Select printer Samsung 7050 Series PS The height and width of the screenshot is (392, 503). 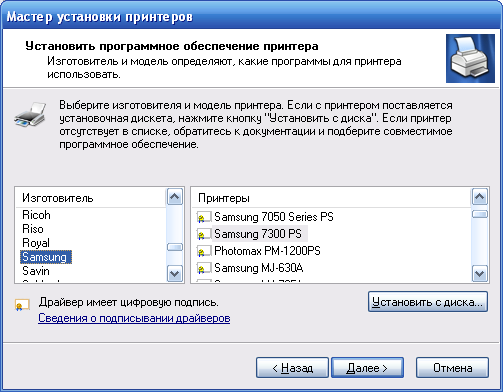coord(274,217)
